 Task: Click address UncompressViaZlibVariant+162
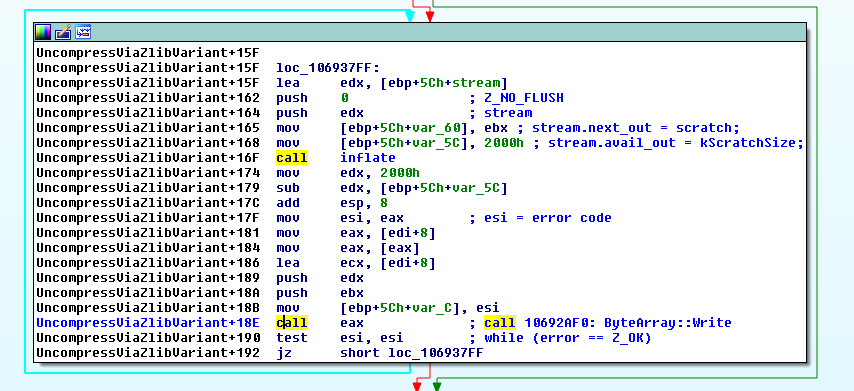click(x=148, y=98)
